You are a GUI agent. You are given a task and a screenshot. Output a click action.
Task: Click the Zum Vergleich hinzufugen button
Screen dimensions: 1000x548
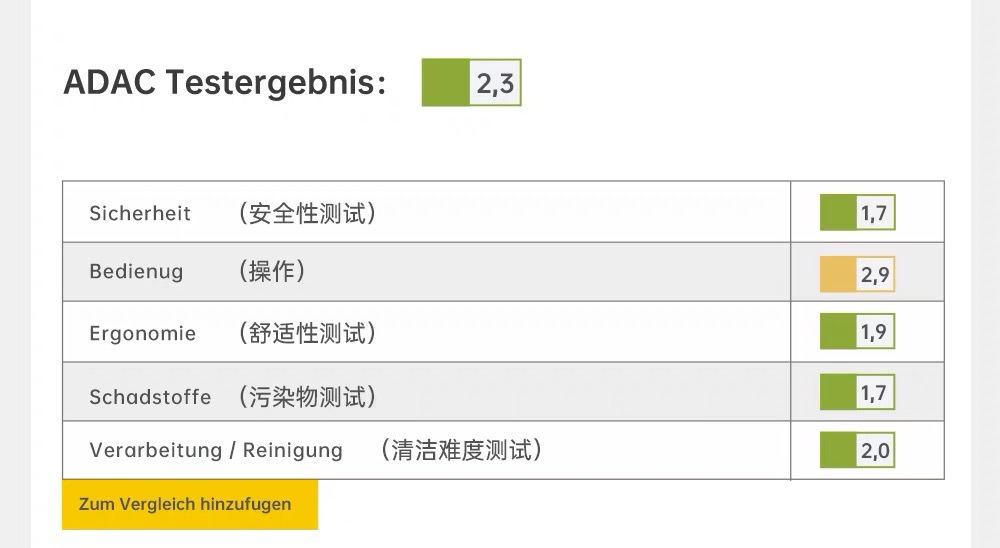pos(189,504)
